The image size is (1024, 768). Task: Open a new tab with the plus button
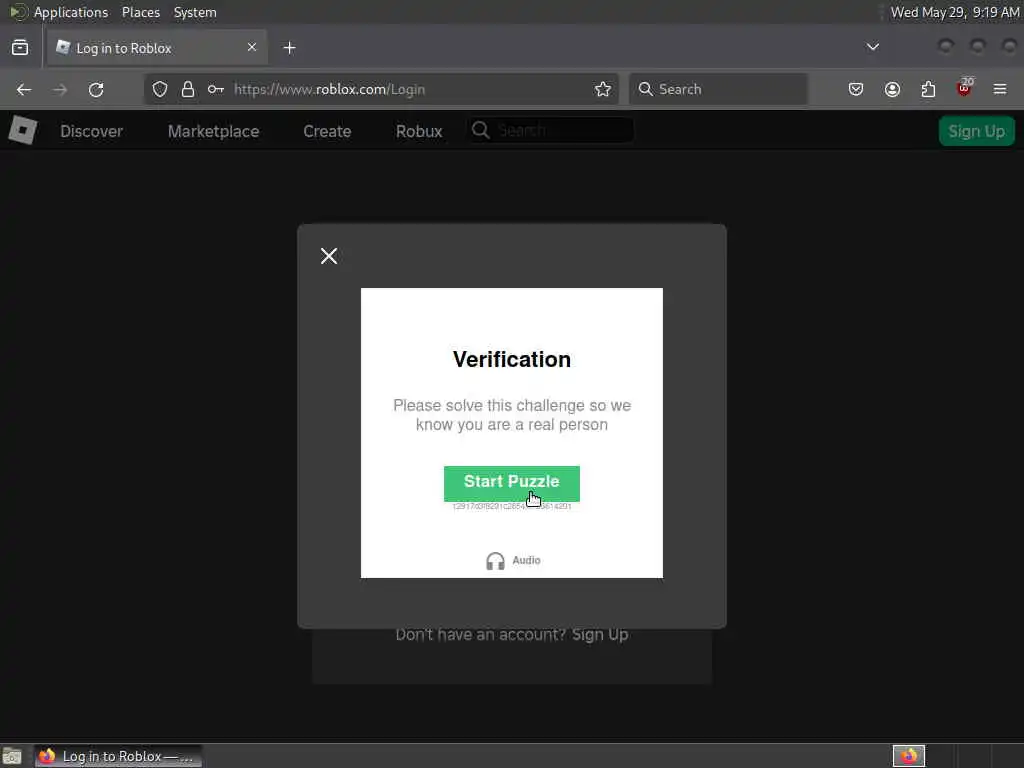pos(289,48)
